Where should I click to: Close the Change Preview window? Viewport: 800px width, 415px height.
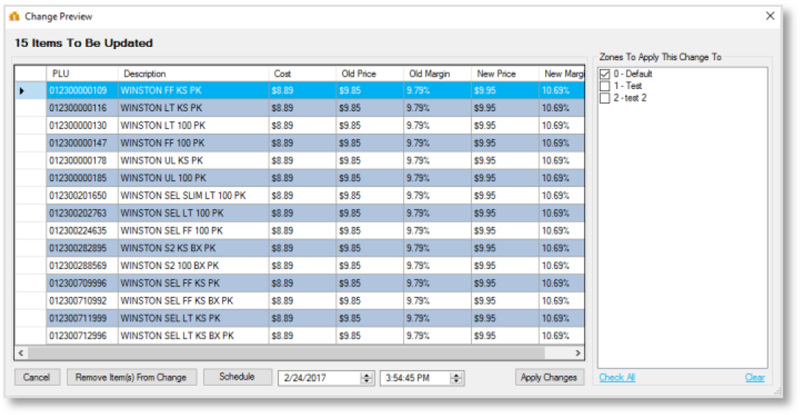[770, 16]
